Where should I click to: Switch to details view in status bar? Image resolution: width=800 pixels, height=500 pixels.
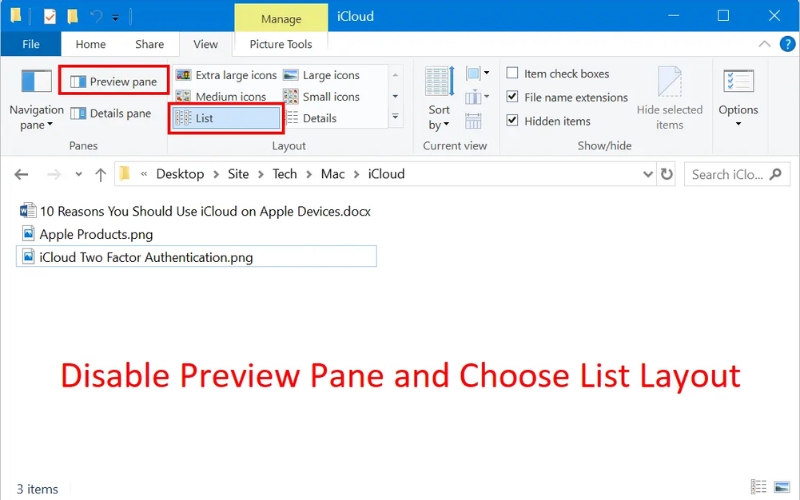coord(759,487)
